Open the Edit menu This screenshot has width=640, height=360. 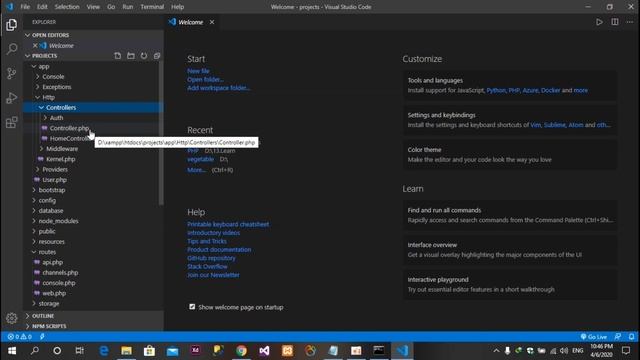click(x=42, y=7)
